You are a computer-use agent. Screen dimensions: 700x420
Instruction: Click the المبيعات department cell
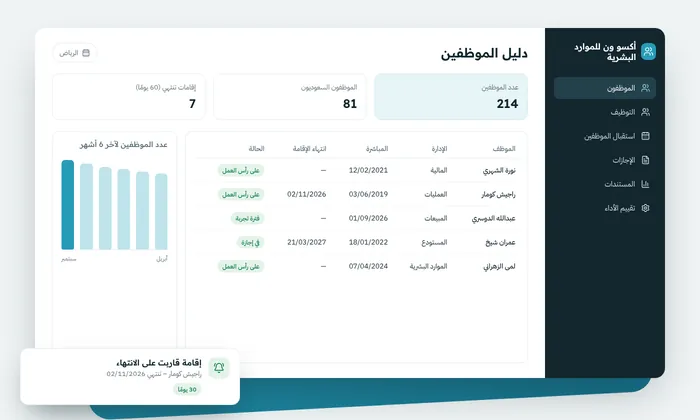tap(435, 218)
